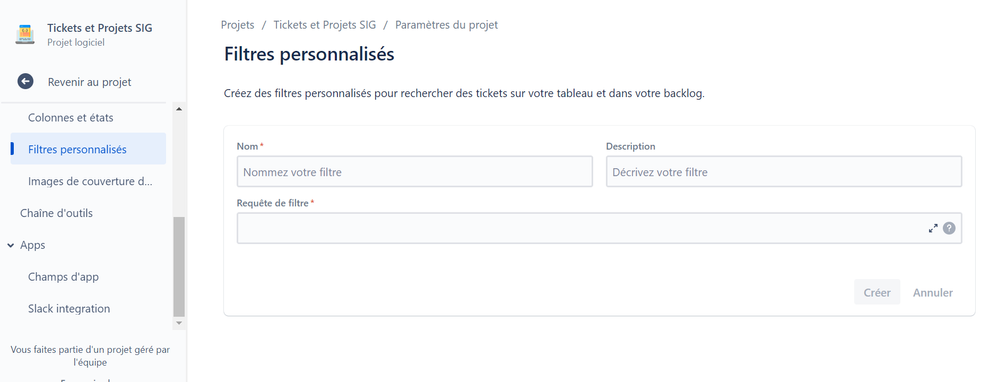Click the Créer button

tap(877, 292)
